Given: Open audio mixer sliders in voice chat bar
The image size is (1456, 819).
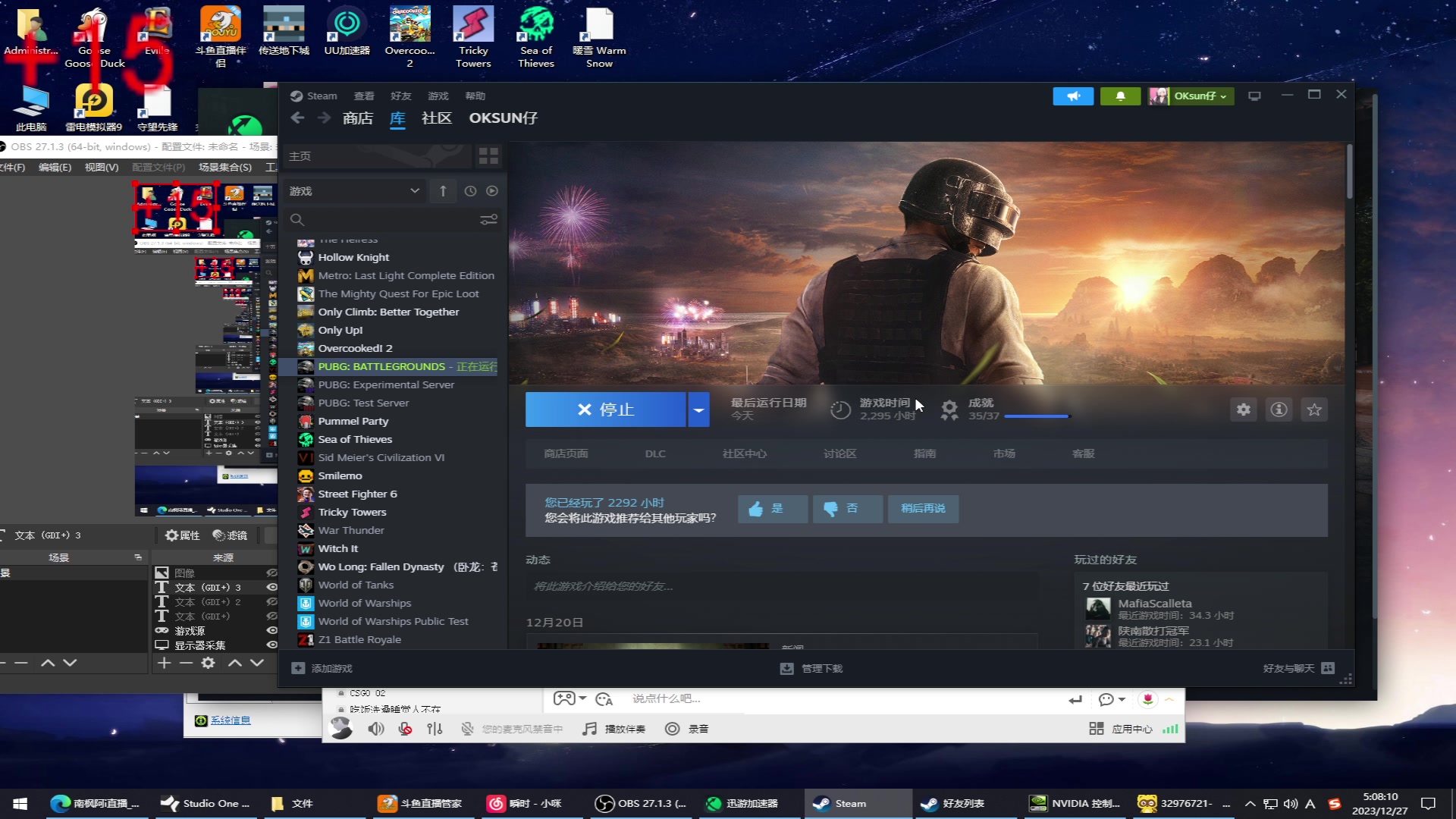Looking at the screenshot, I should [435, 729].
